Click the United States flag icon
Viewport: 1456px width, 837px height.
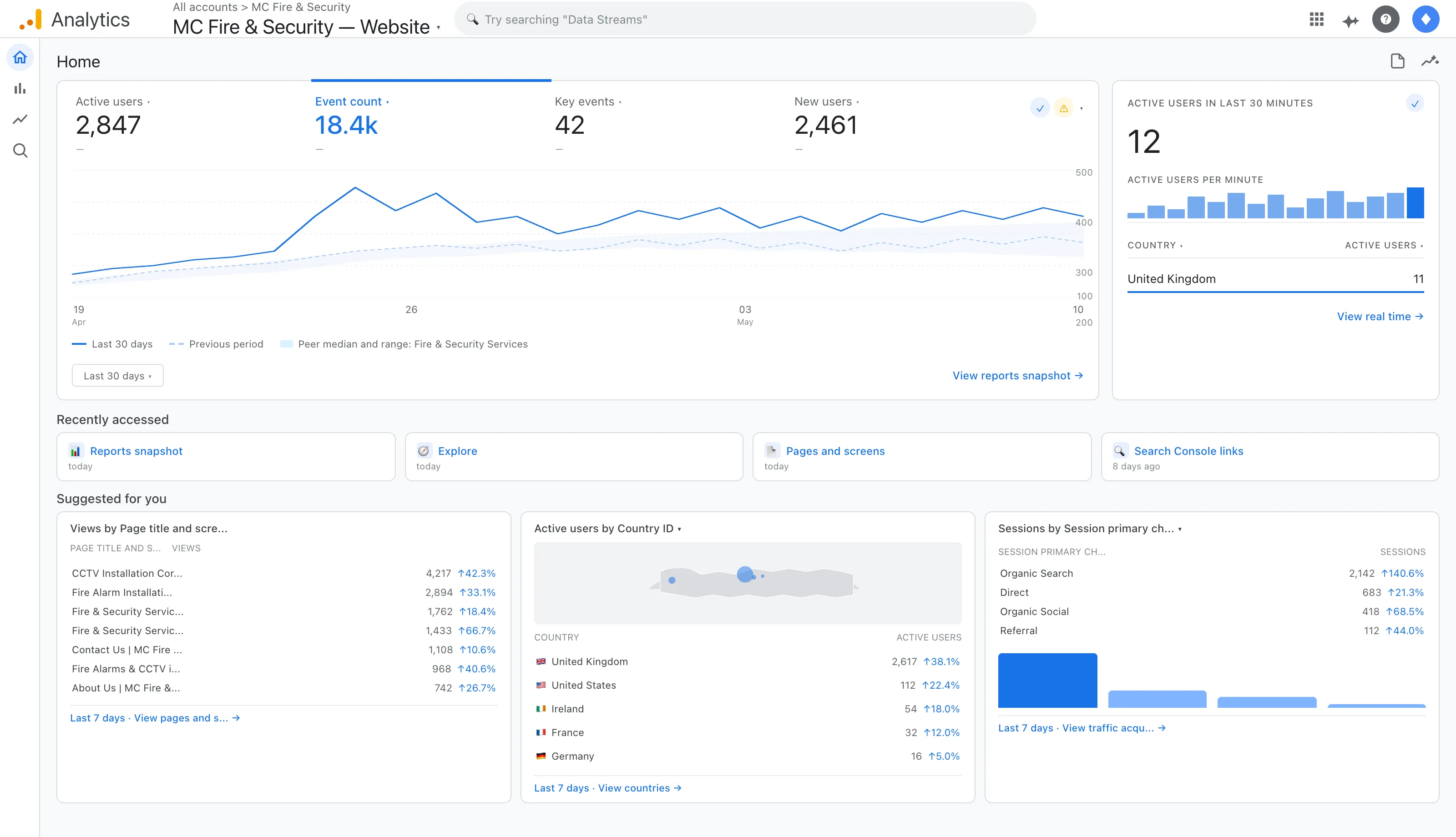541,685
